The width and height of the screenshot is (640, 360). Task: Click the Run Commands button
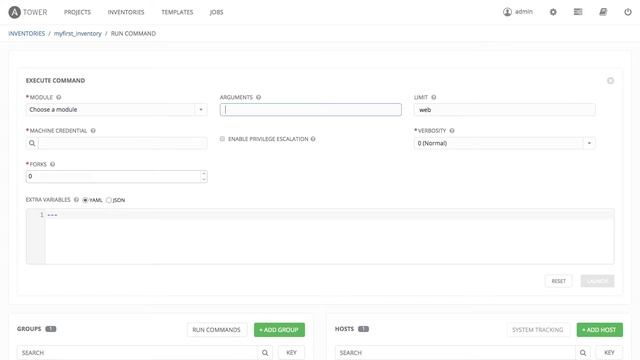pyautogui.click(x=216, y=330)
